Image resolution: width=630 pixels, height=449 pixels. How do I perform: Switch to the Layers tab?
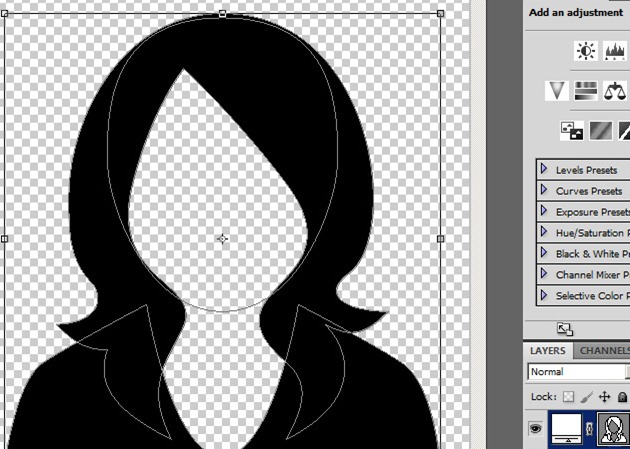tap(548, 351)
